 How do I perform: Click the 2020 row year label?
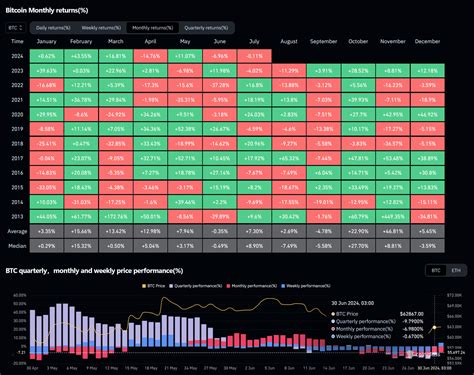tap(17, 114)
